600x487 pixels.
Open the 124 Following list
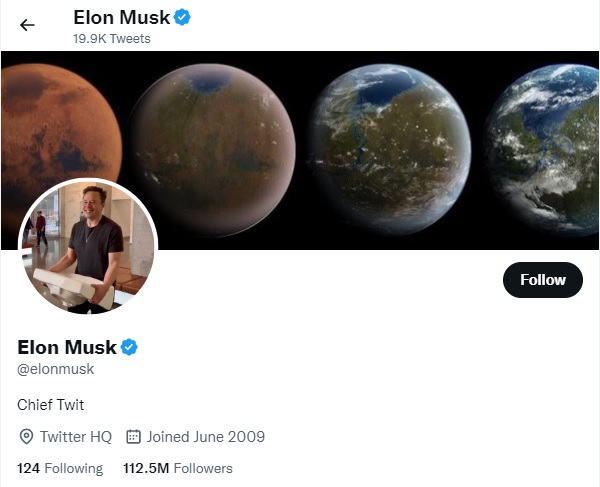60,468
